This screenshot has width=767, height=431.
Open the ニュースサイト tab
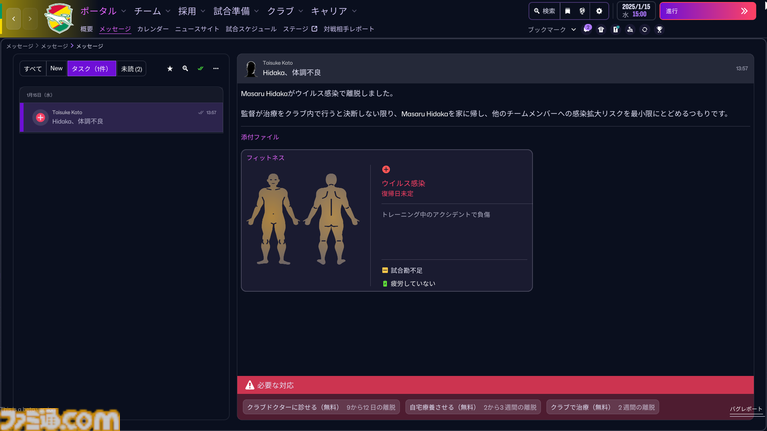[197, 29]
